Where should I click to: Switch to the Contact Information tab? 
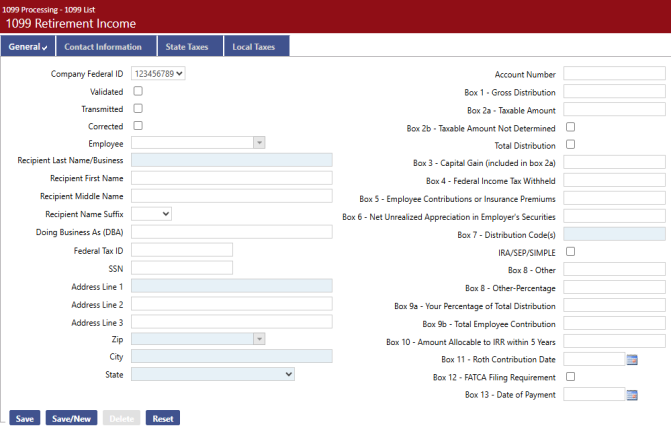103,47
